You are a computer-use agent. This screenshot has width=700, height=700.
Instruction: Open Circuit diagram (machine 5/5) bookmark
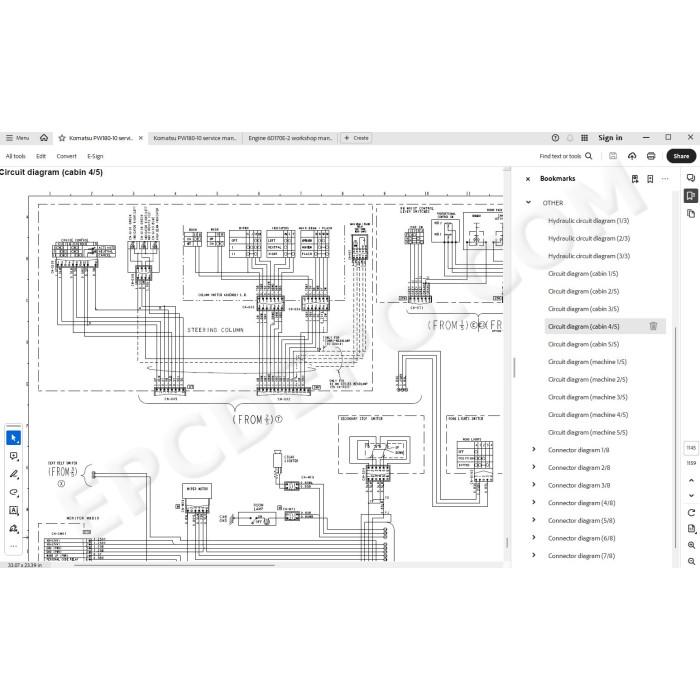click(x=588, y=432)
